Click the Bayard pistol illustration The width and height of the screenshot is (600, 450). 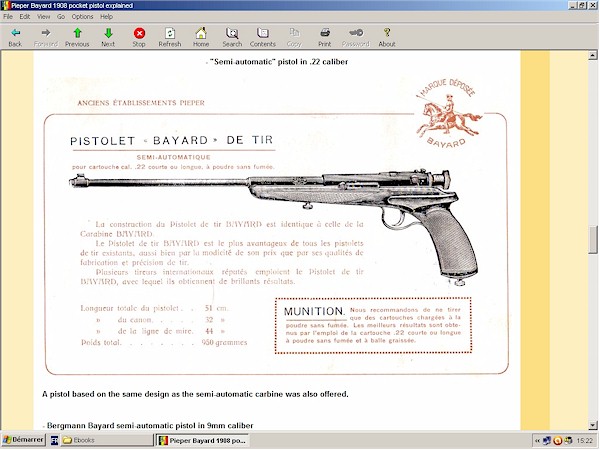[274, 226]
